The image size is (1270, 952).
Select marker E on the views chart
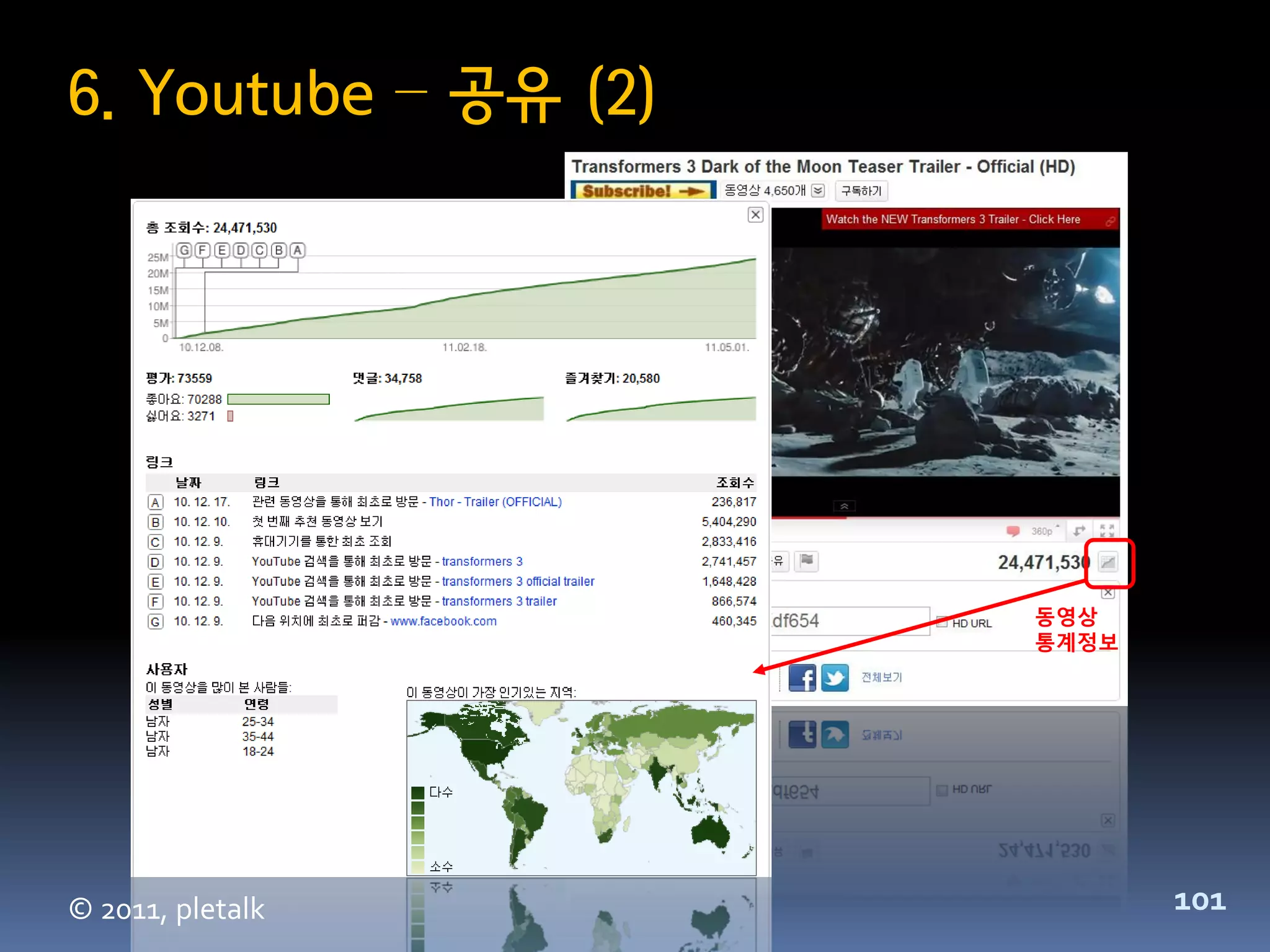click(x=221, y=250)
